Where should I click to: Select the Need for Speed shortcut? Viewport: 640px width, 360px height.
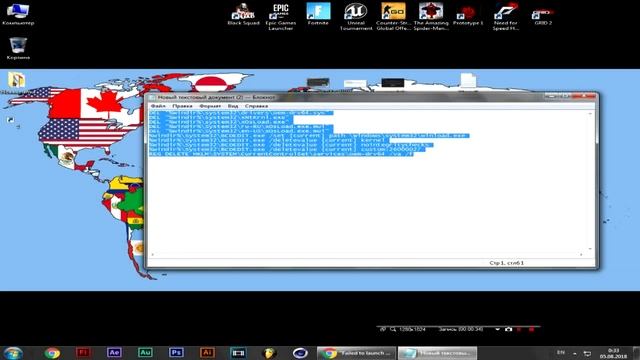tap(506, 17)
